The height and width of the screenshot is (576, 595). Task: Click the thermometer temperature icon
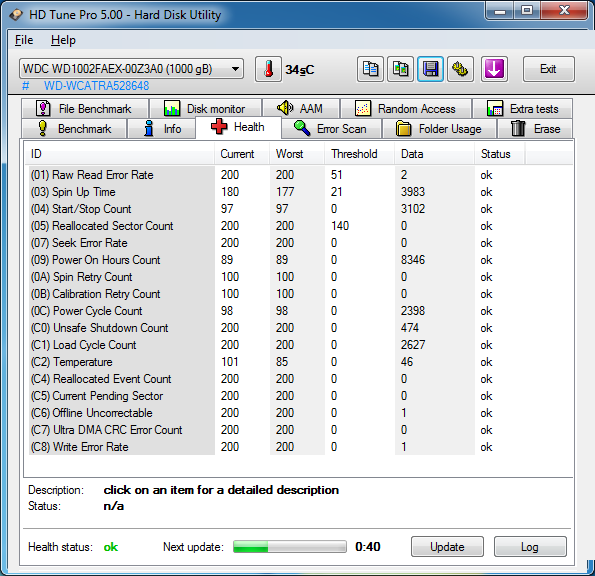(x=268, y=69)
